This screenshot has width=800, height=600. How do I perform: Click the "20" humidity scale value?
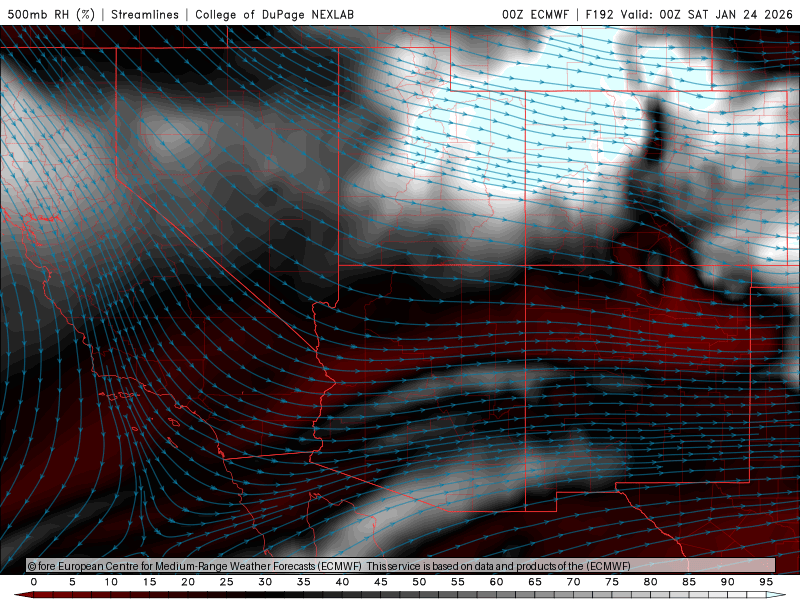[188, 582]
